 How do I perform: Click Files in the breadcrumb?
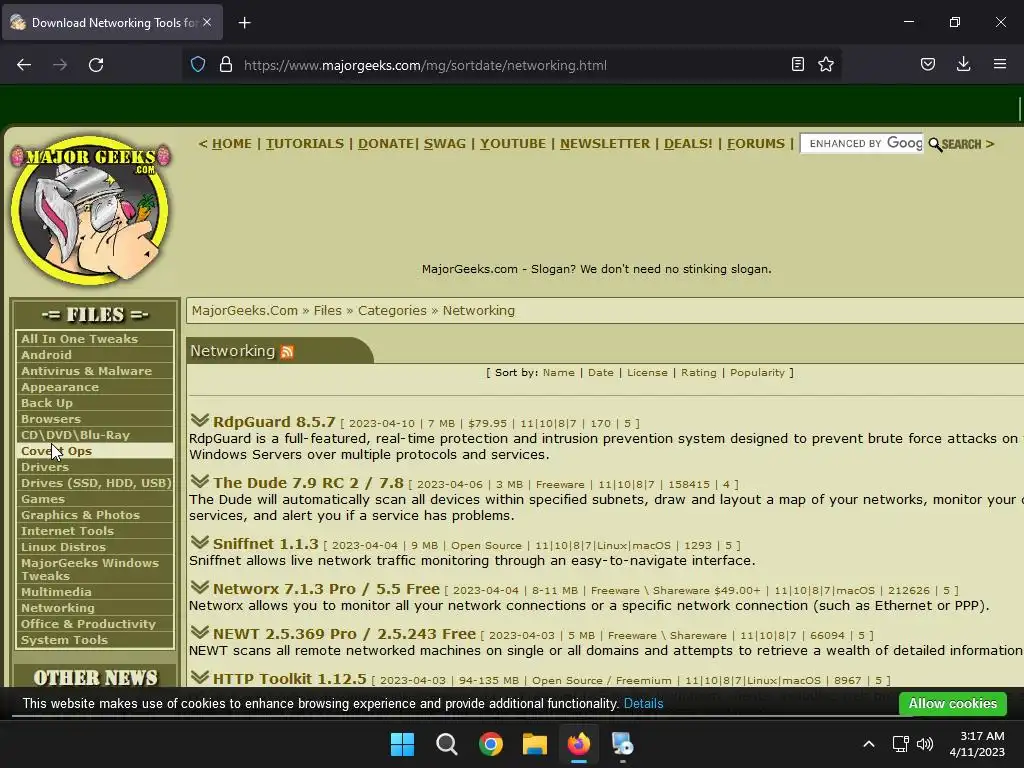(x=327, y=311)
